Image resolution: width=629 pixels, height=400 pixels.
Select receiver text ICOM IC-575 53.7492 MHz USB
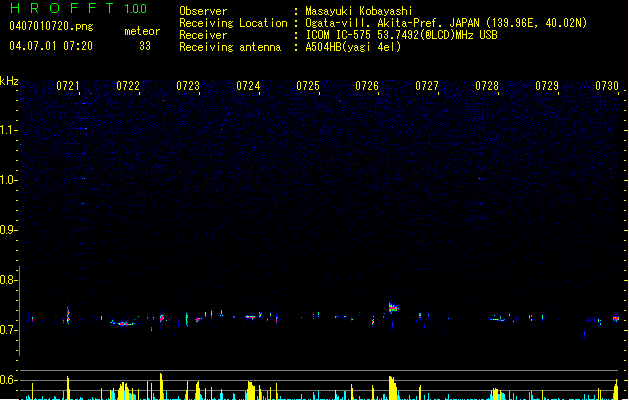point(401,35)
